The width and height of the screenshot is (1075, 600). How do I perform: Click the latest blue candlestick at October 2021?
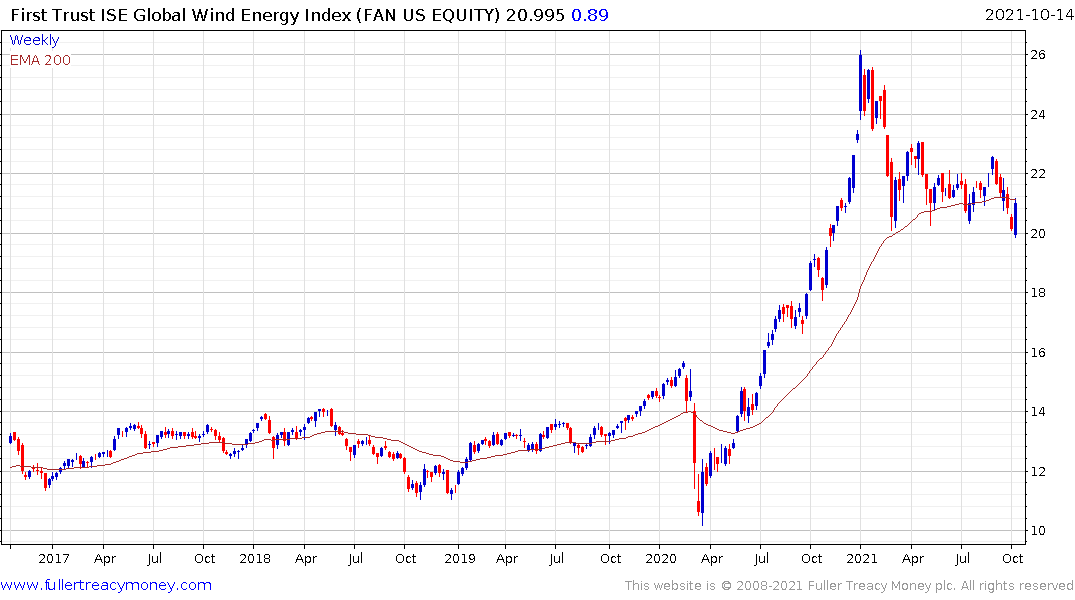click(1015, 218)
